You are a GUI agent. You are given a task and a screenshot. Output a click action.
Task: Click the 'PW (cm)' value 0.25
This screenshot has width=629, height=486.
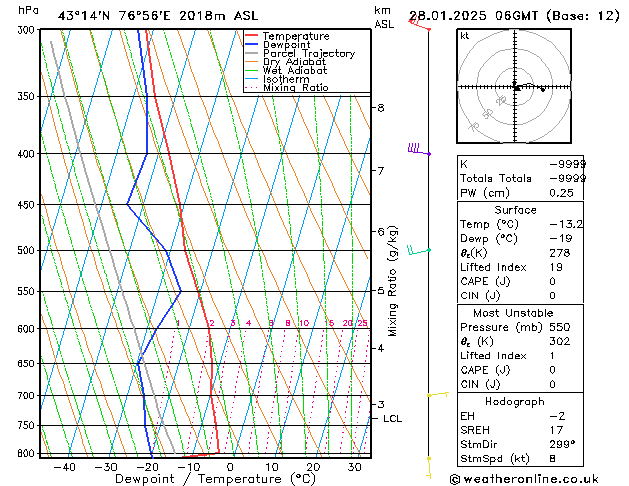[562, 193]
